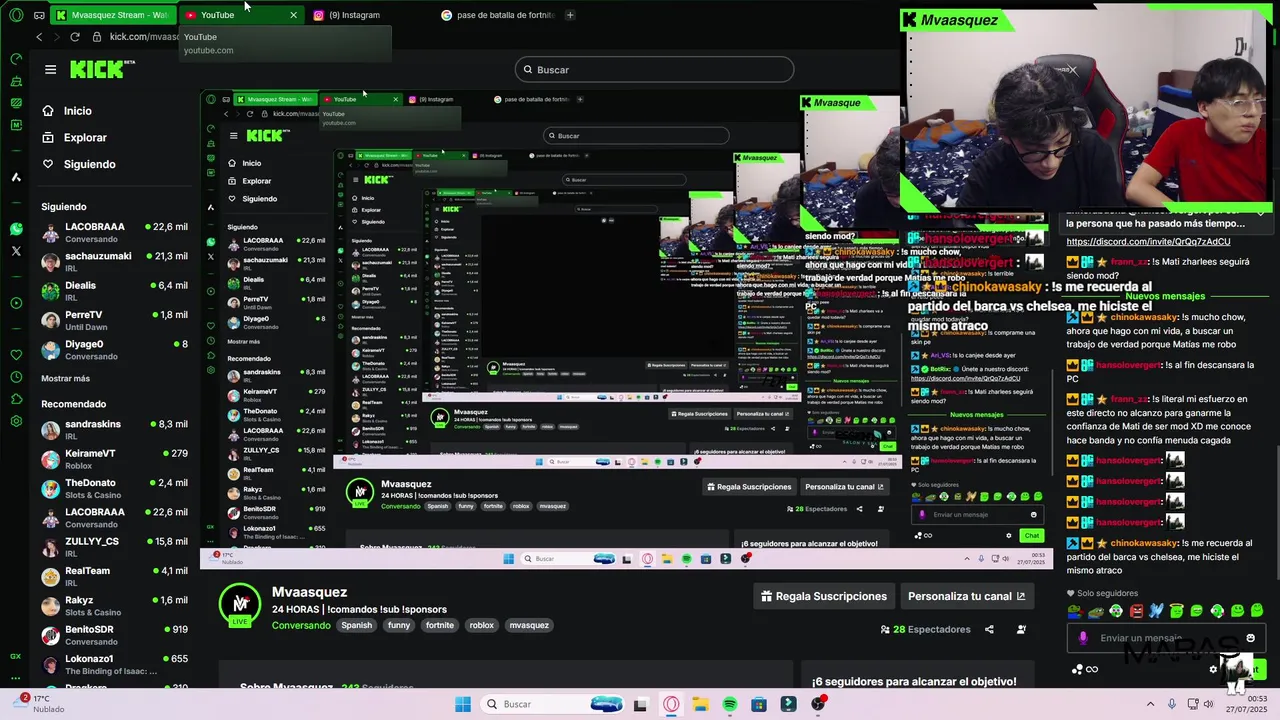Open GX Control speedometer icon in sidebar
This screenshot has width=1280, height=720.
click(x=16, y=59)
